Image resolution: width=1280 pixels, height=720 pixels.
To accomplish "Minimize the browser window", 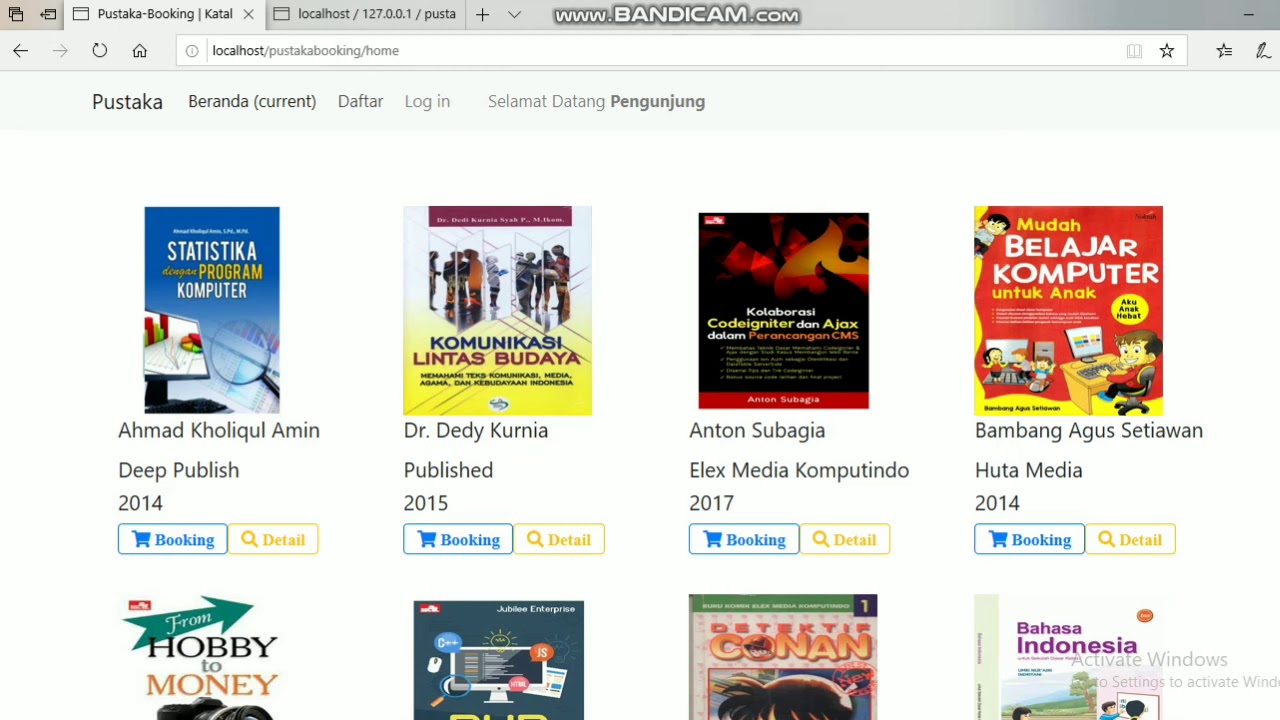I will (x=1248, y=14).
